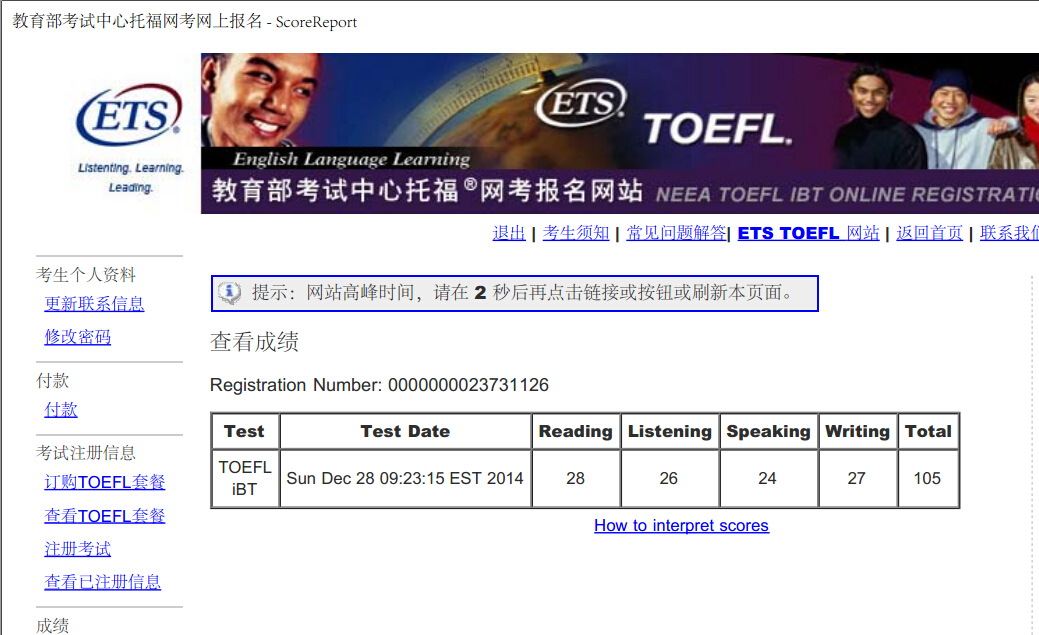This screenshot has height=635, width=1039.
Task: Click the 退出 logout link
Action: 509,233
